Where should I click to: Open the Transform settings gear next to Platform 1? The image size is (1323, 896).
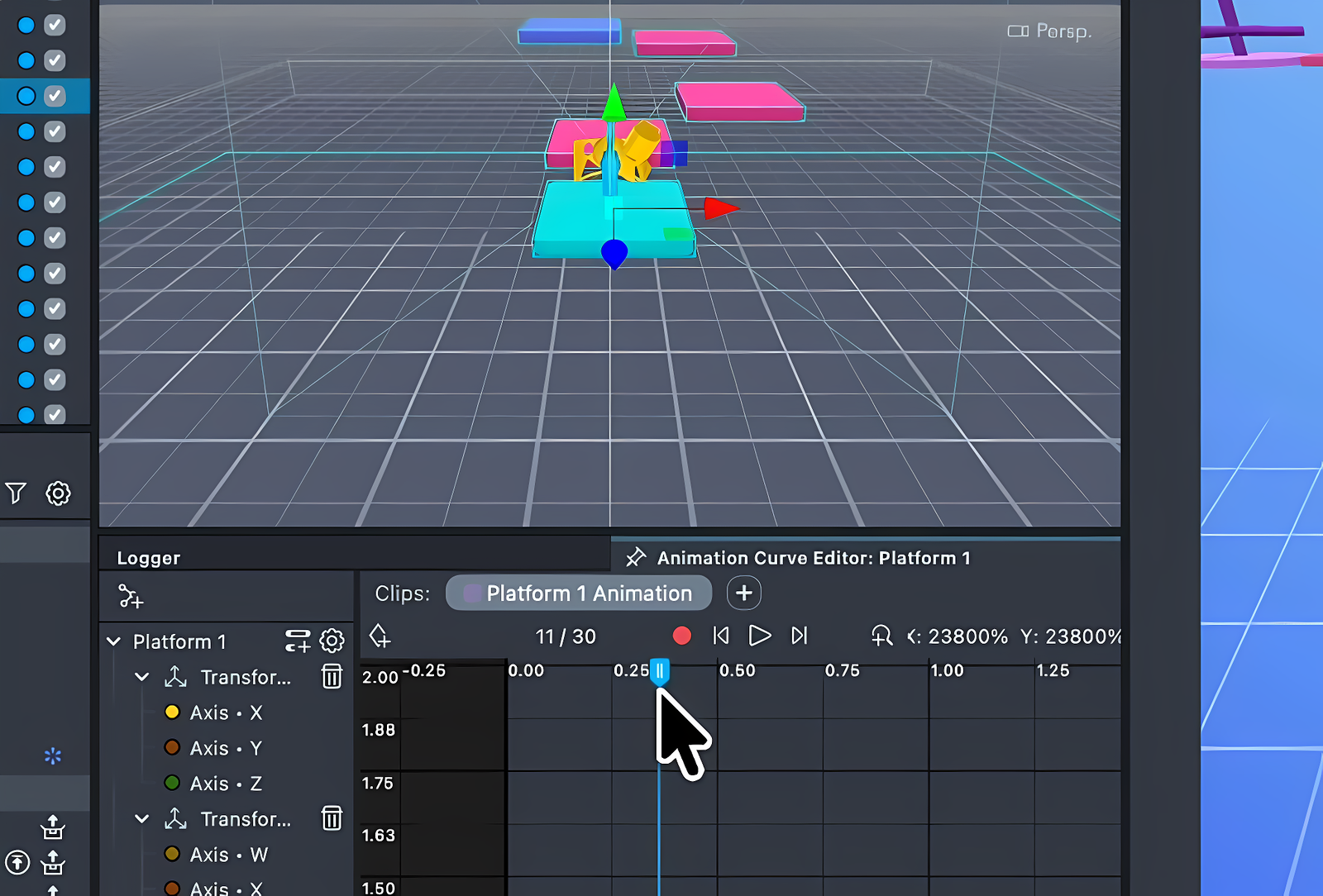(x=332, y=641)
